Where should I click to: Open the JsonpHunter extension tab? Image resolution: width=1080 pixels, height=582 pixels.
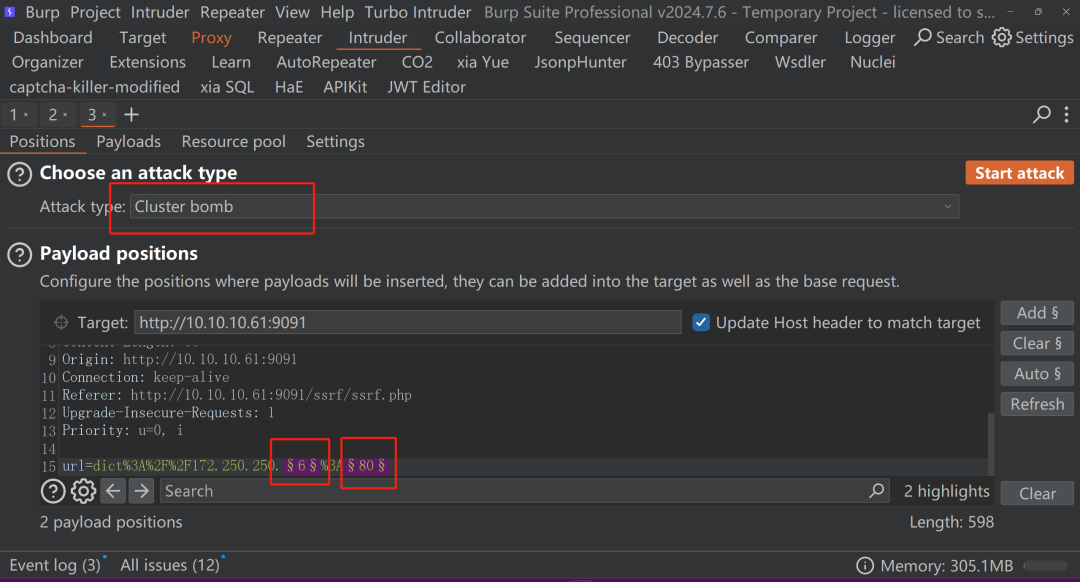click(x=581, y=63)
